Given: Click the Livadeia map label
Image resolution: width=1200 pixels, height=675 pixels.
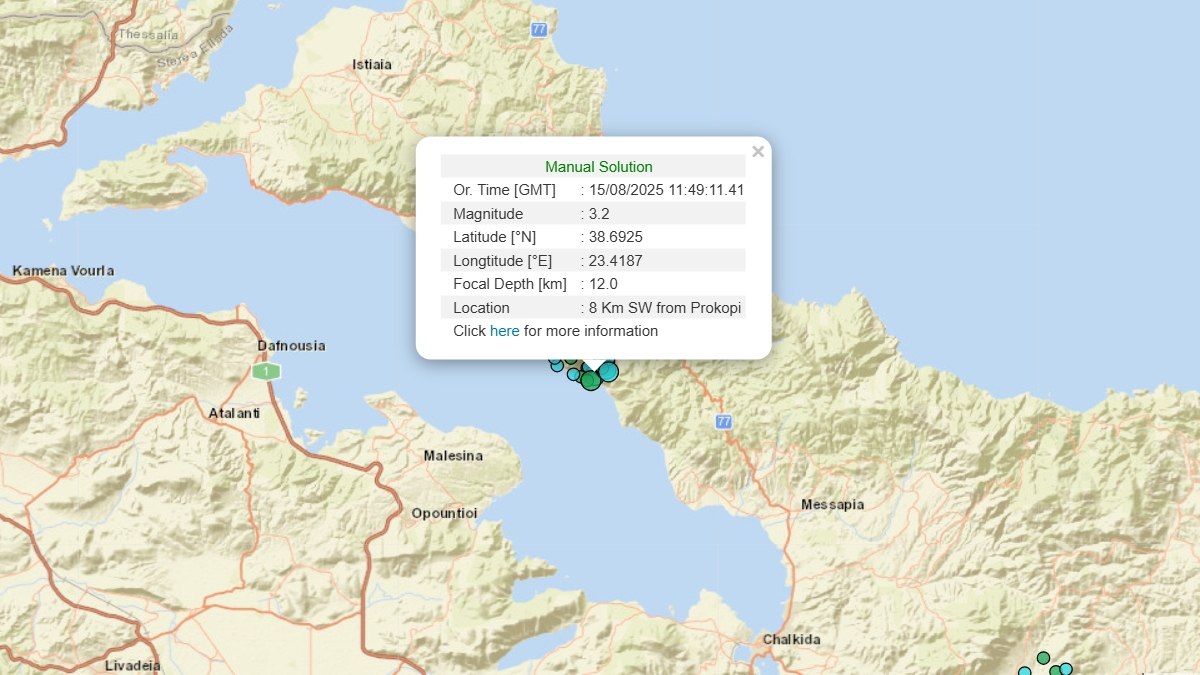Looking at the screenshot, I should tap(132, 665).
